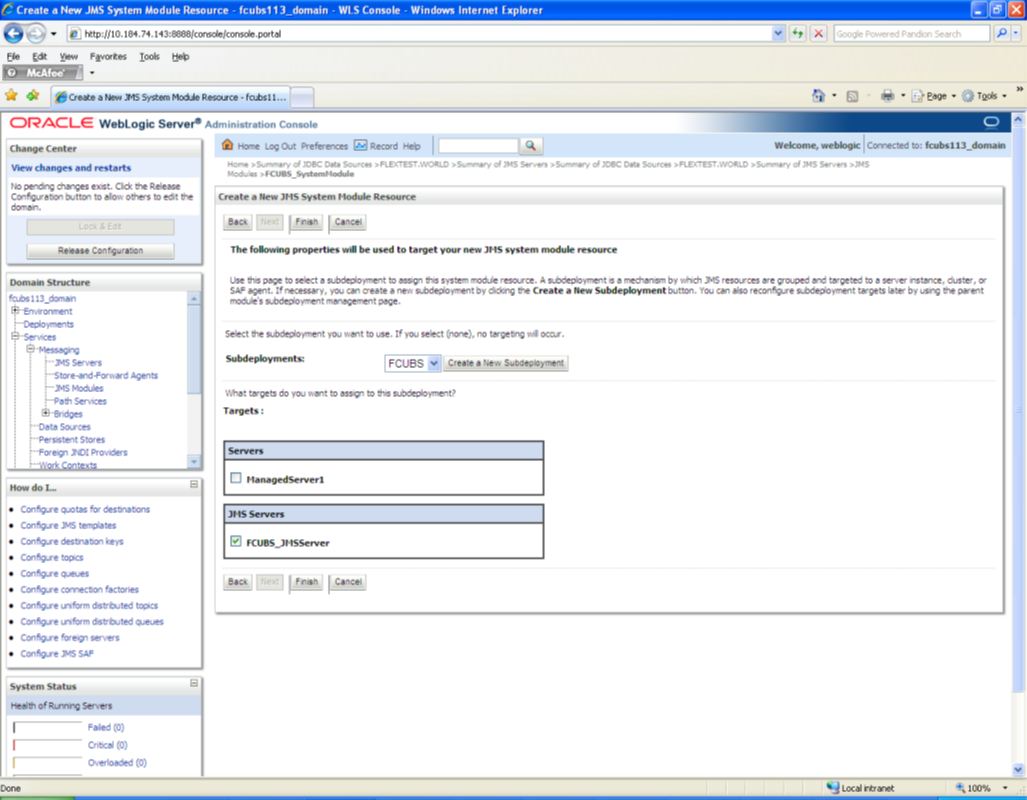
Task: Collapse the Services tree node
Action: 15,336
